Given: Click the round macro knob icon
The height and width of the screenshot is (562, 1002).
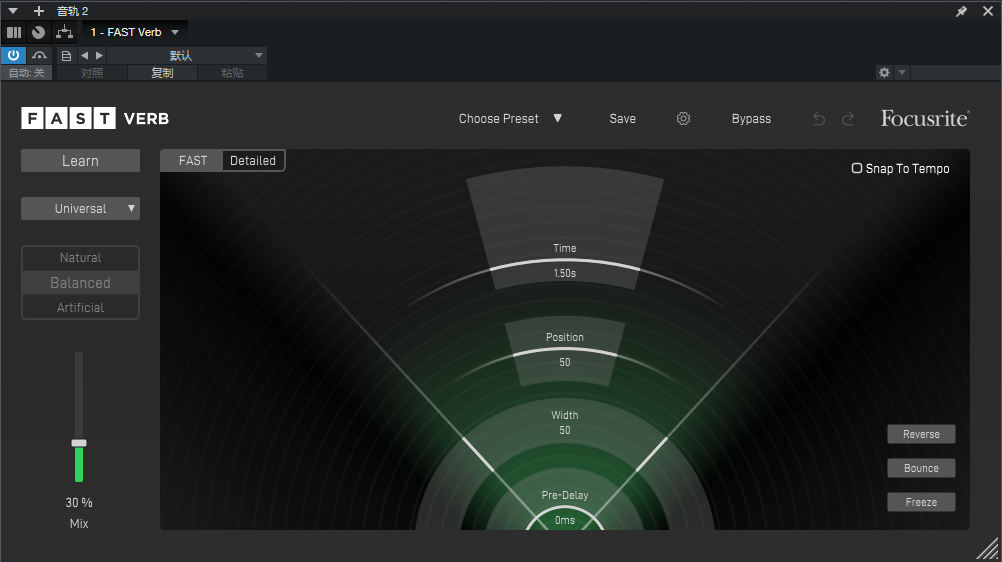Looking at the screenshot, I should coord(38,32).
